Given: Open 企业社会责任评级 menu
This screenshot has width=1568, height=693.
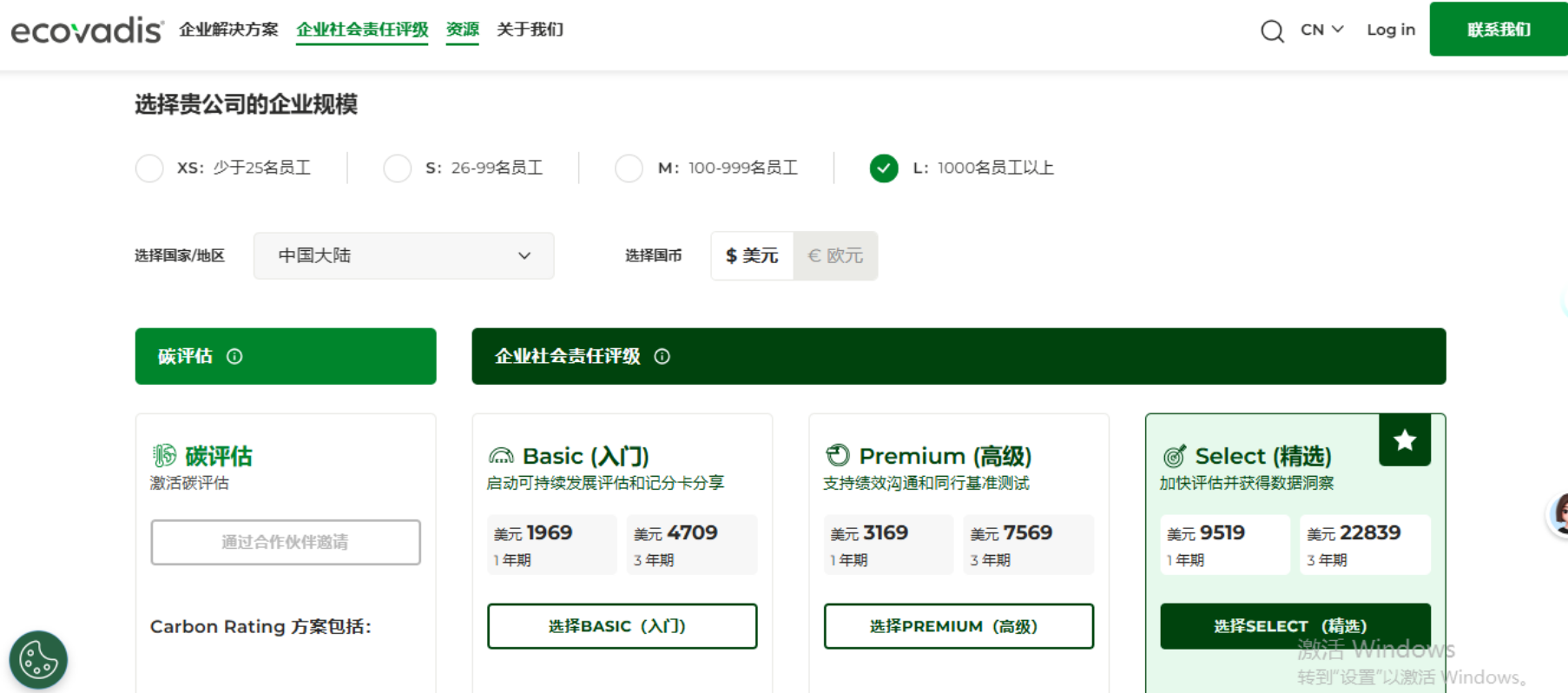Looking at the screenshot, I should coord(362,30).
